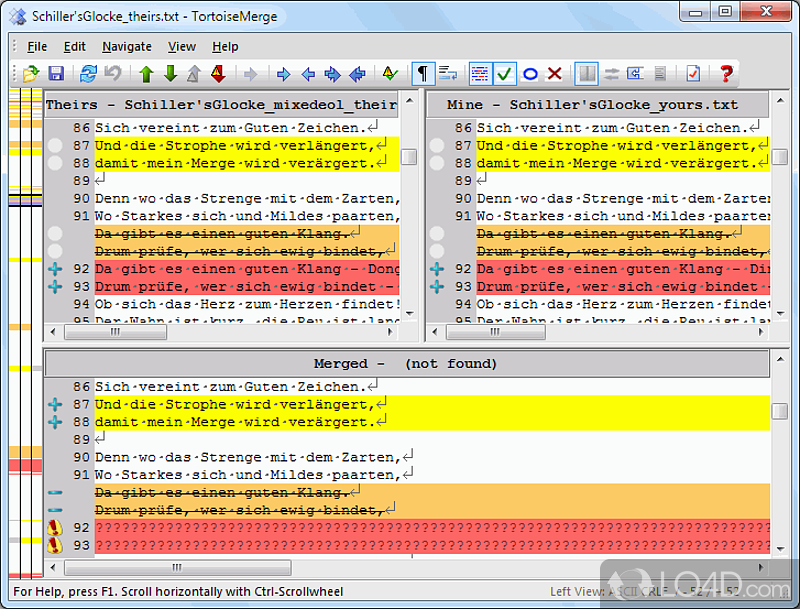Open the Navigate menu
Viewport: 800px width, 609px height.
(127, 46)
